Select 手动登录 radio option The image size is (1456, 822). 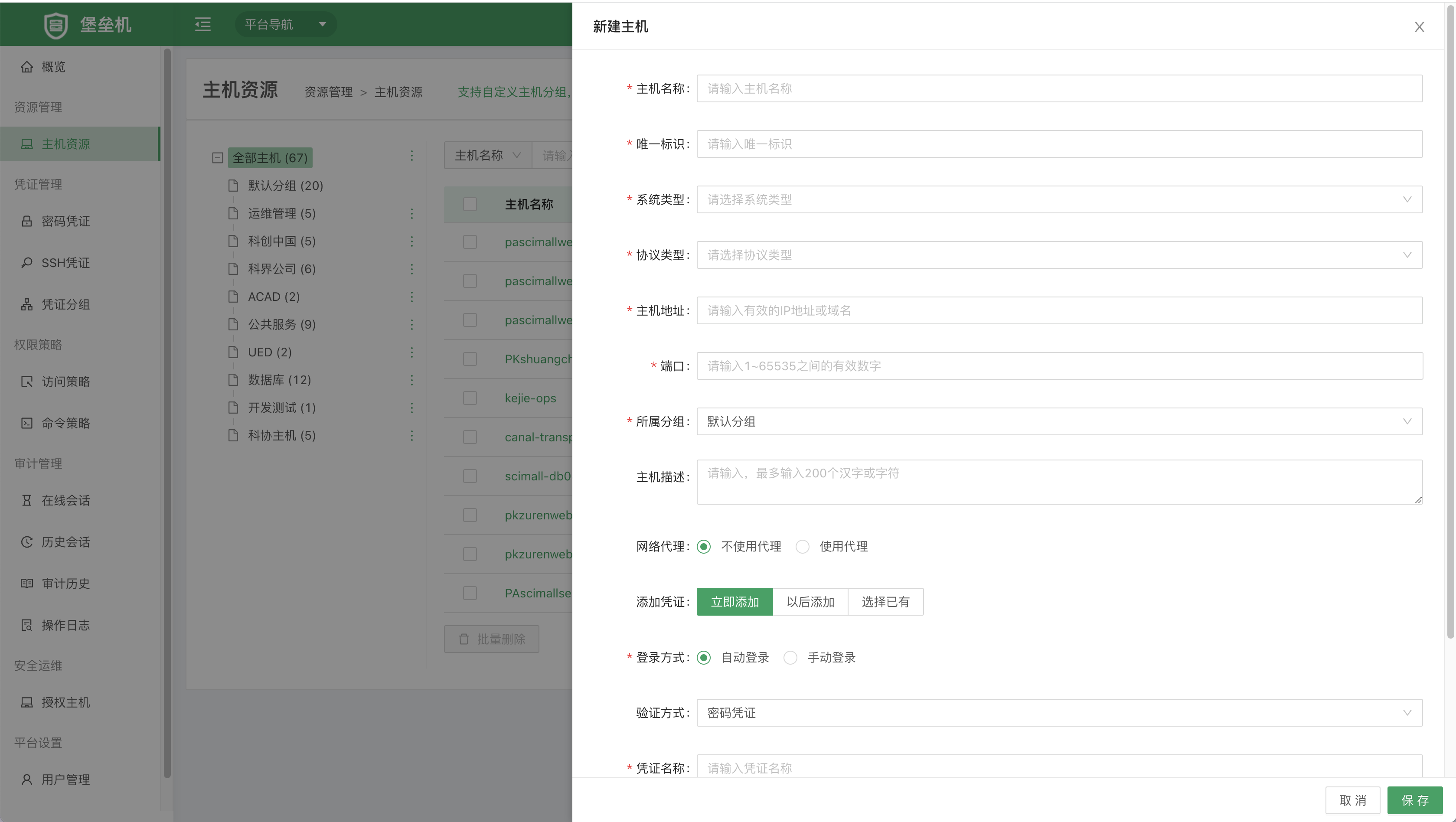point(790,658)
